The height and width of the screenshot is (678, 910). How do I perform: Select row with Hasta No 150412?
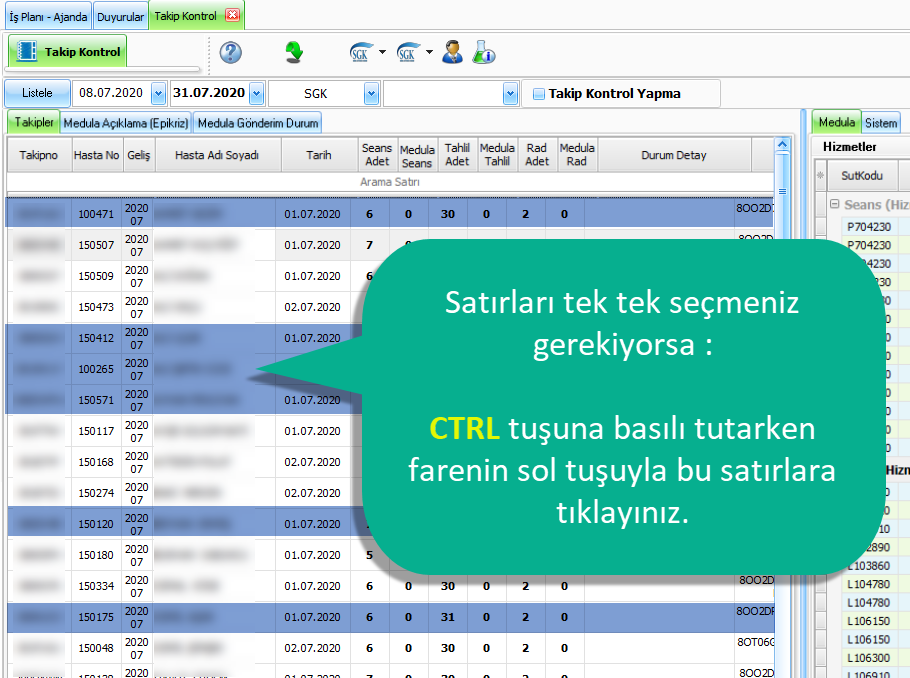[390, 338]
